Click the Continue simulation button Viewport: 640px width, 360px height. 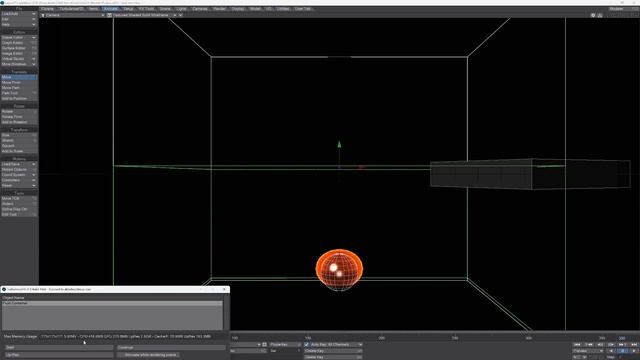pyautogui.click(x=171, y=347)
